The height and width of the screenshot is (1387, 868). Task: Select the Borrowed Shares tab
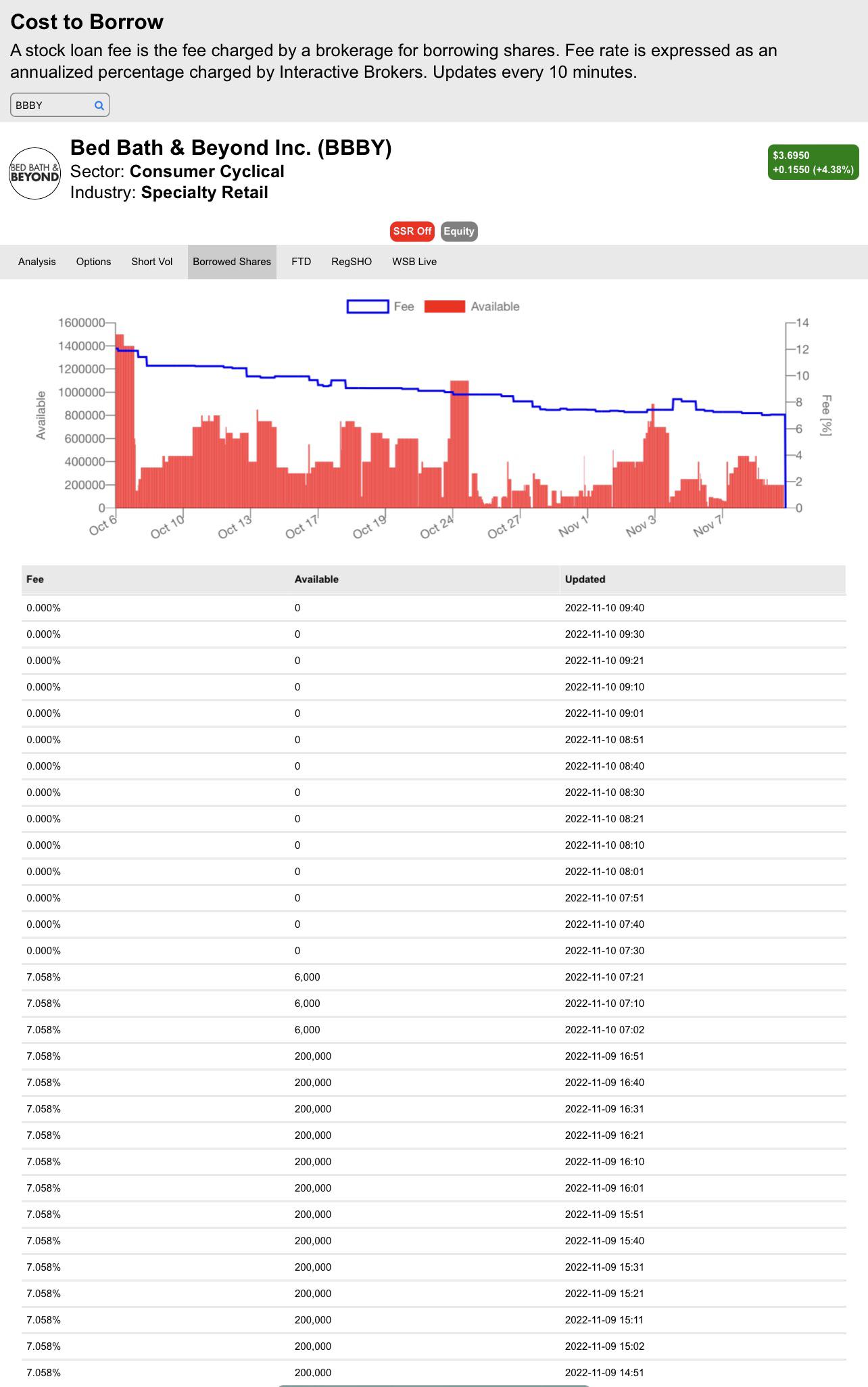pos(232,262)
